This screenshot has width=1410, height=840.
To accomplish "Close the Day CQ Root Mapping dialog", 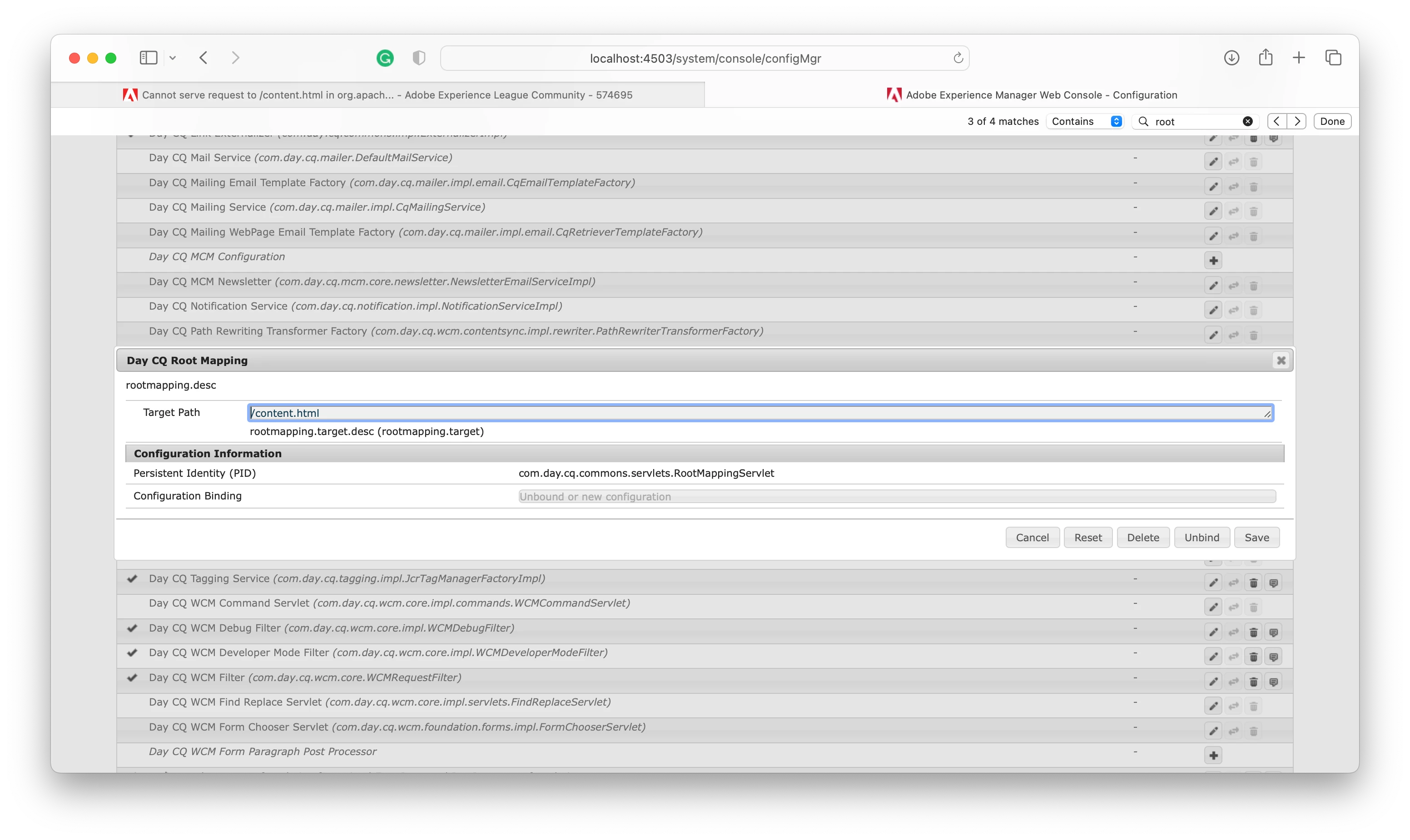I will tap(1281, 361).
